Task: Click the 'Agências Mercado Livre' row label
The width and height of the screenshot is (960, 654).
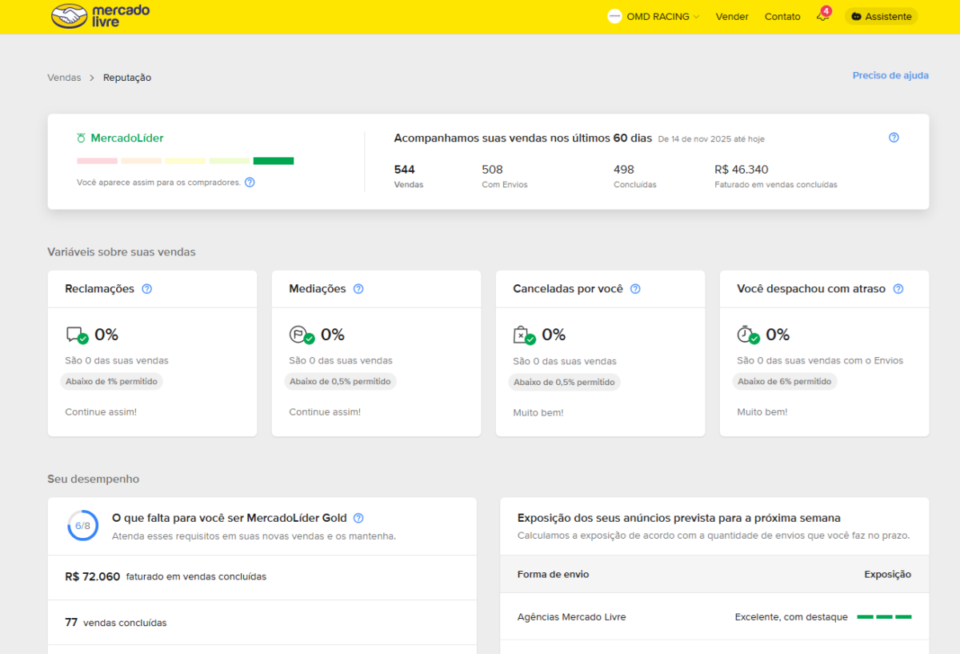Action: coord(571,617)
